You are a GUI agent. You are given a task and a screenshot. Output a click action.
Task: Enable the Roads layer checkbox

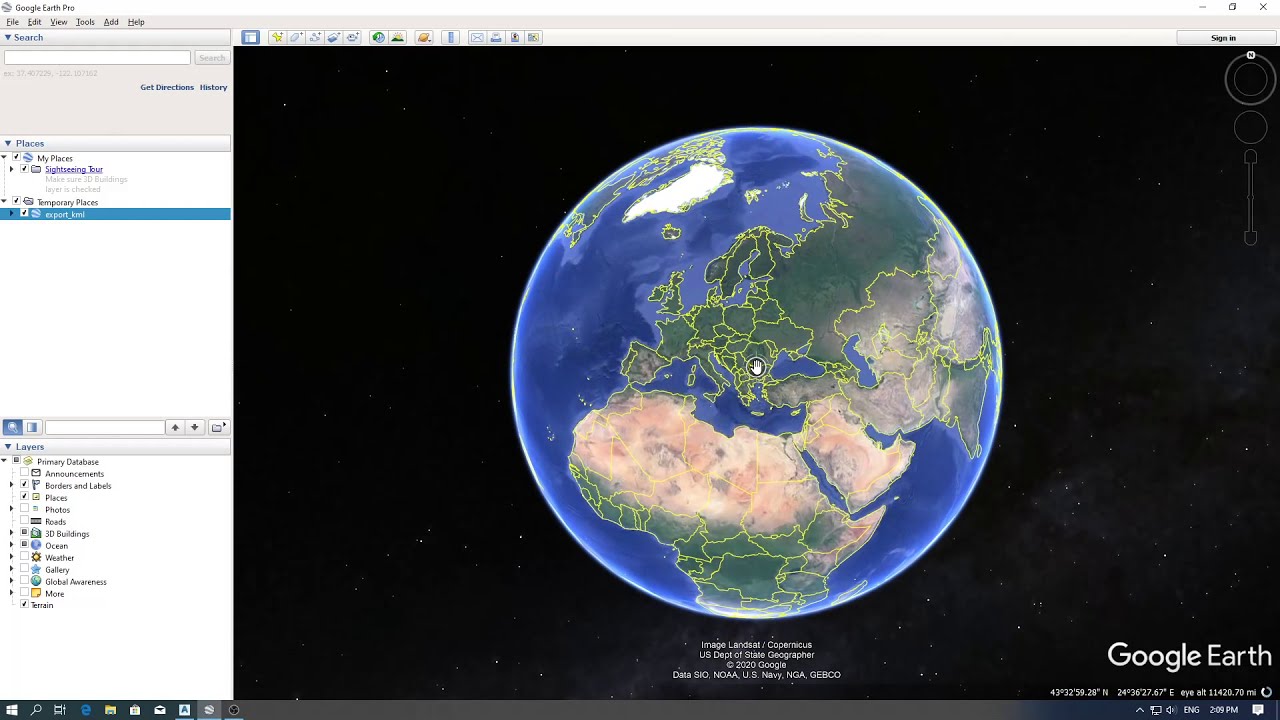click(x=24, y=522)
